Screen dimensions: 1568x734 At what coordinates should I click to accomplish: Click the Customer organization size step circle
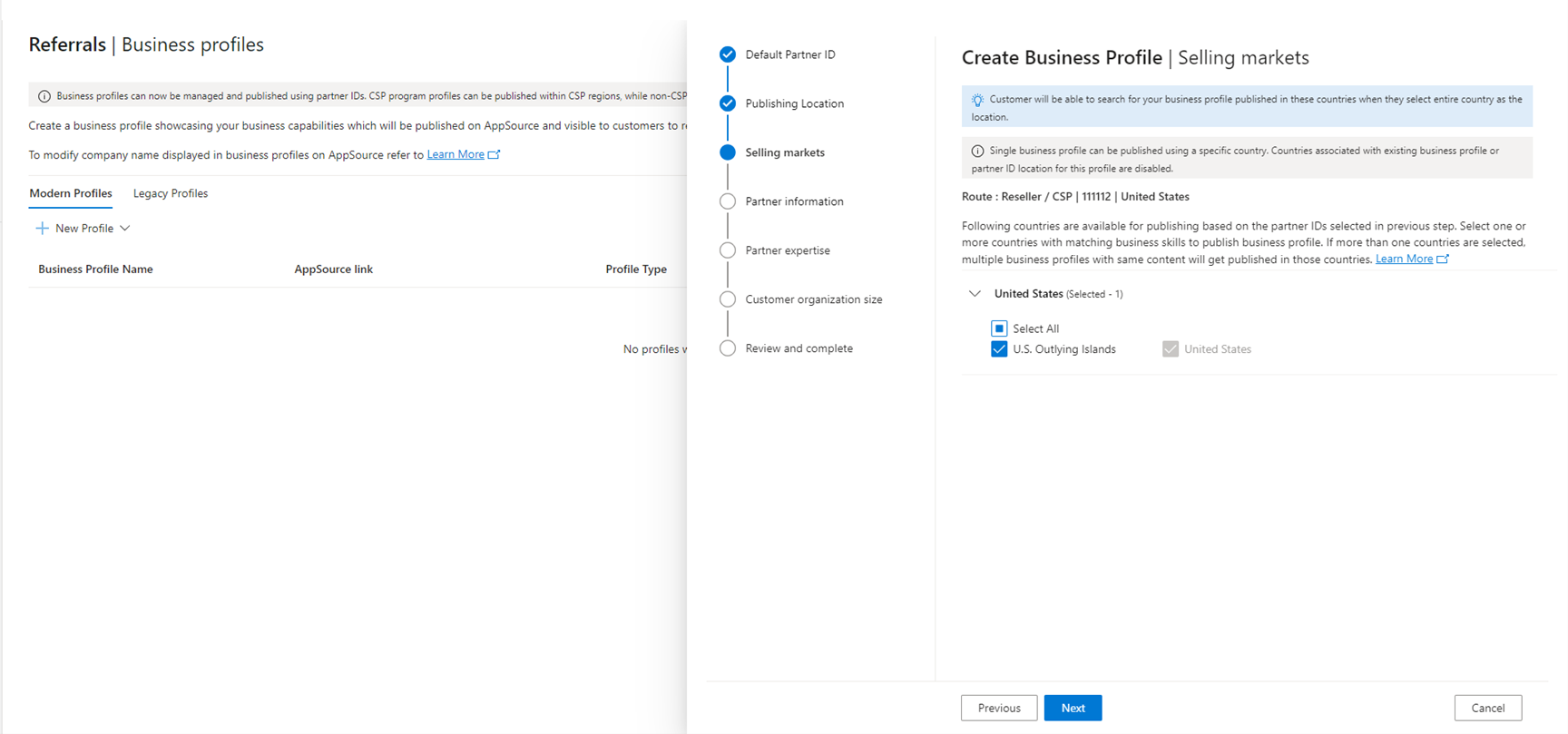pyautogui.click(x=728, y=299)
